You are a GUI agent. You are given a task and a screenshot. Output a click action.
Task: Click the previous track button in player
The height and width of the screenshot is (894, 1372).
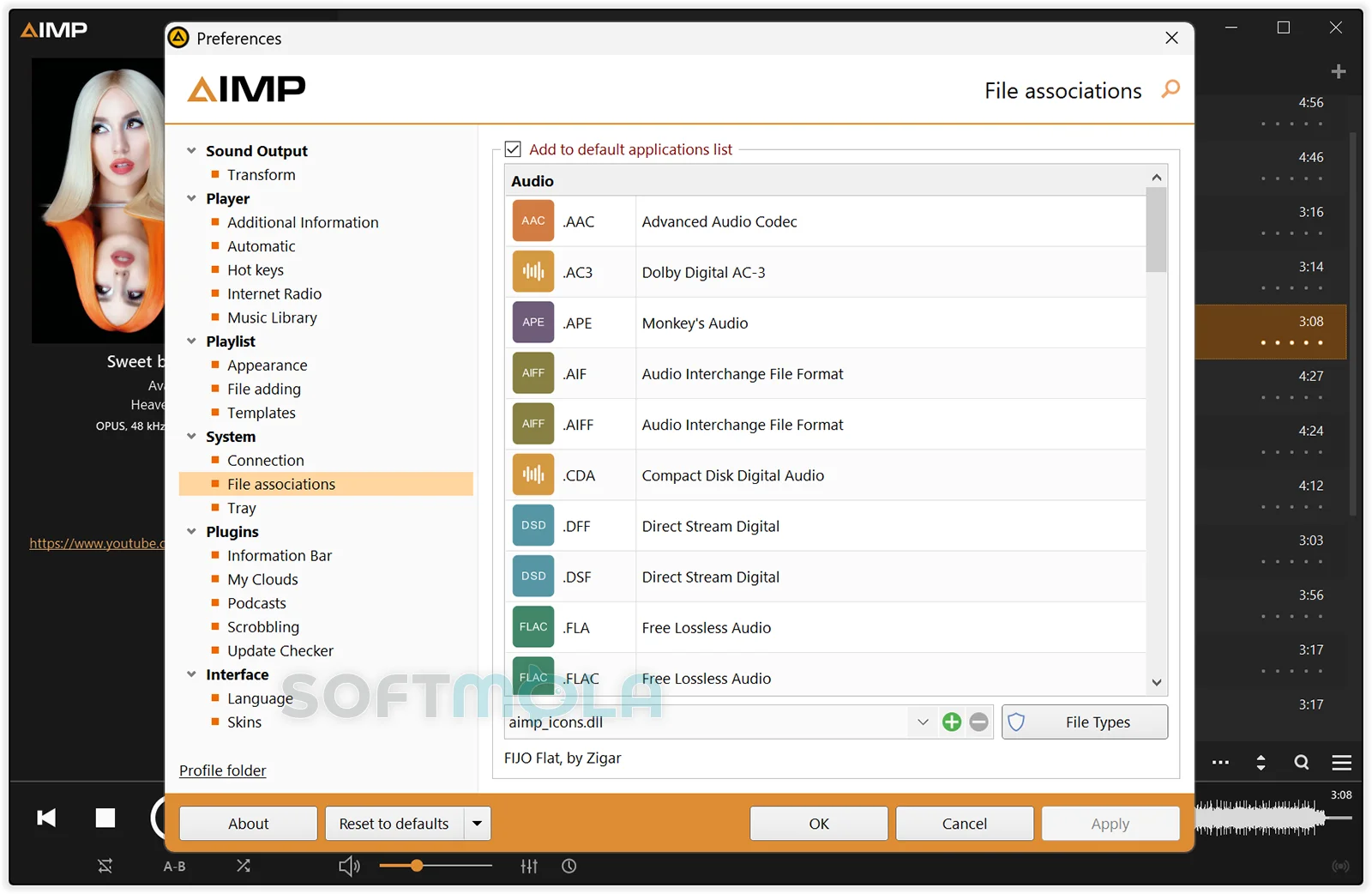[x=46, y=818]
